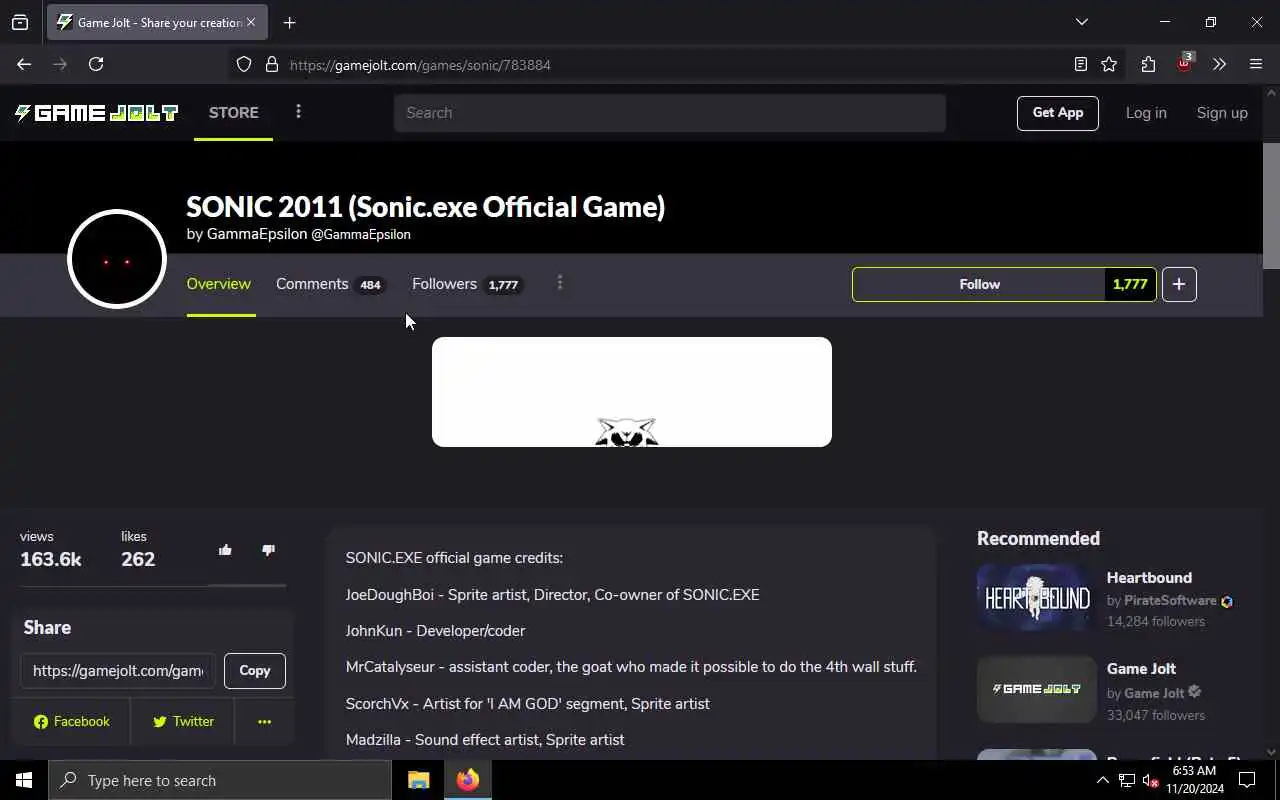Switch to the Followers tab
Screen dimensions: 1280x800
click(x=467, y=284)
